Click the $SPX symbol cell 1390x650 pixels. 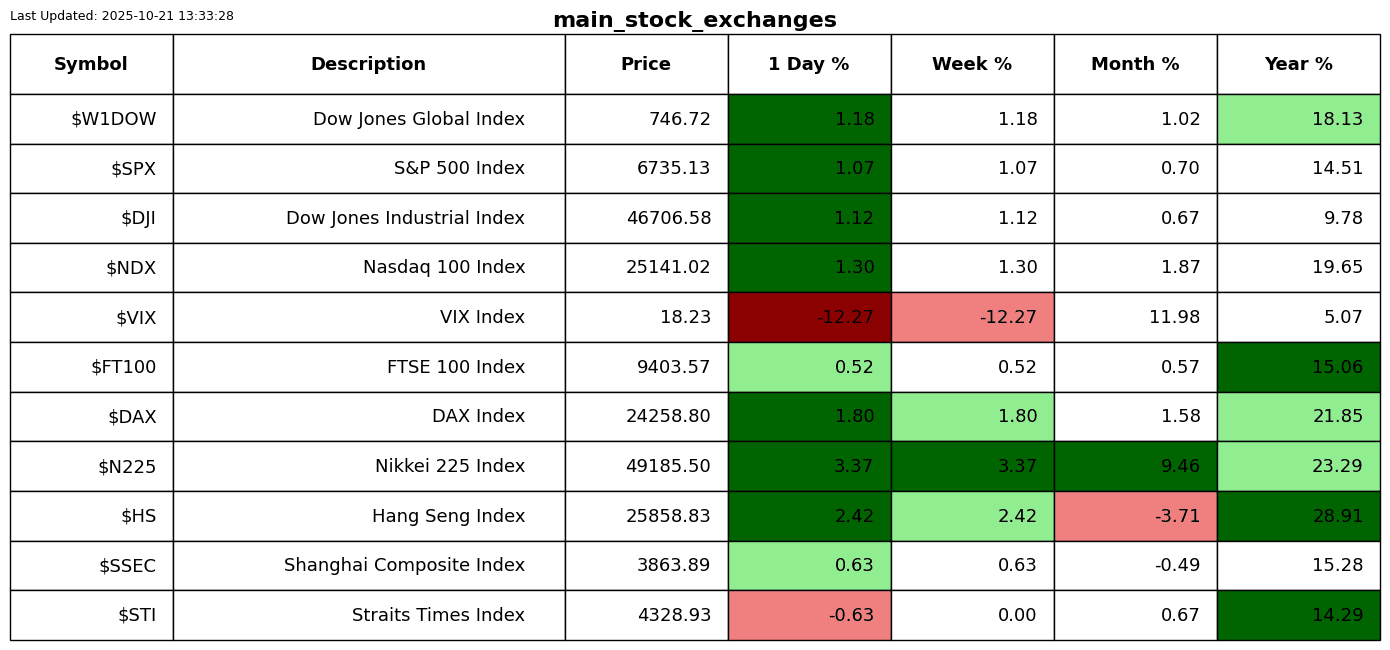click(x=133, y=169)
